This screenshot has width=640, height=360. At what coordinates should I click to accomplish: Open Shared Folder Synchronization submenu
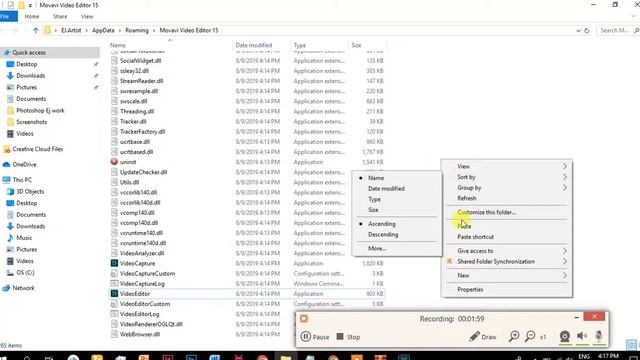coord(507,262)
